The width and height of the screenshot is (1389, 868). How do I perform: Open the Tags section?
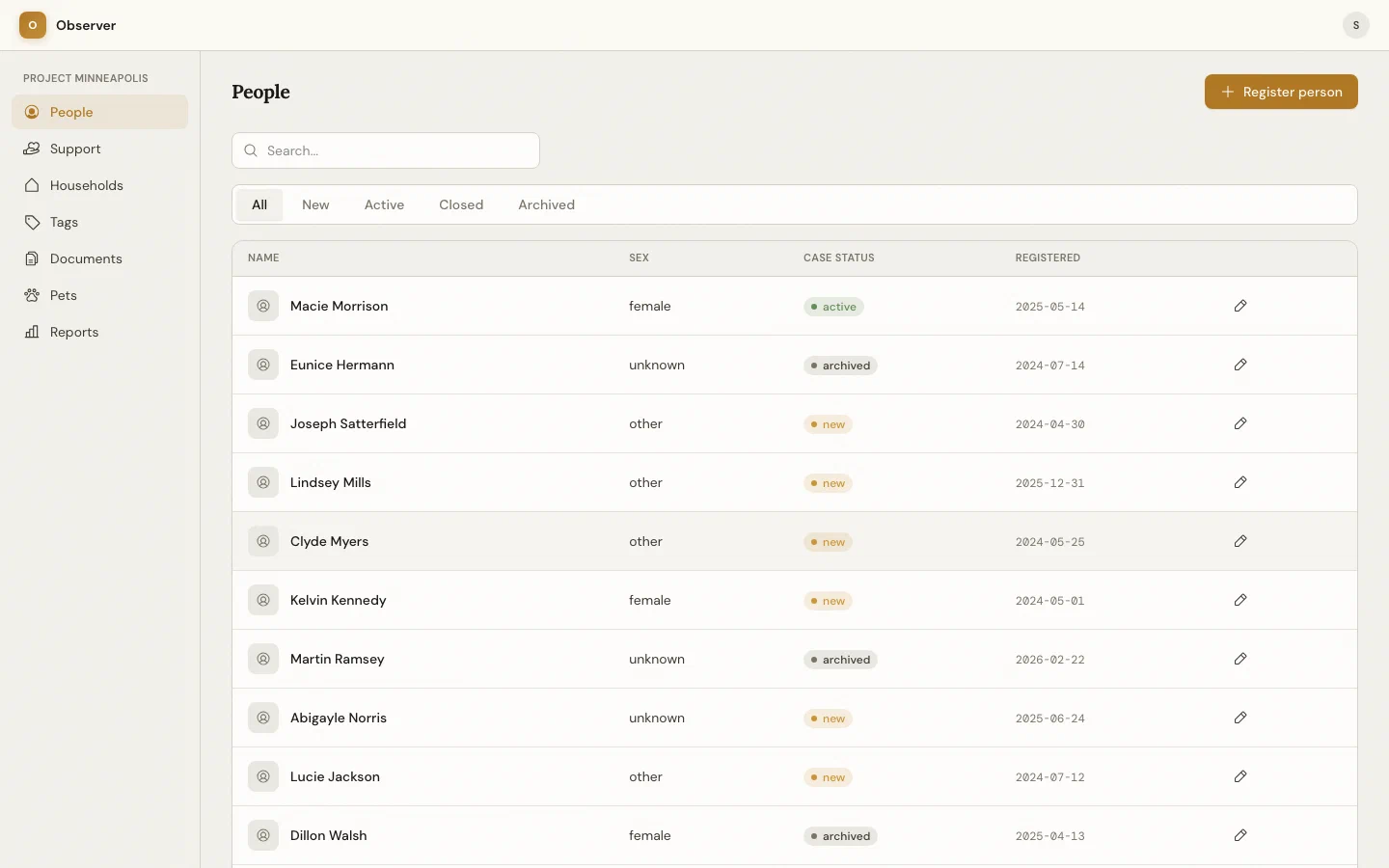coord(64,222)
